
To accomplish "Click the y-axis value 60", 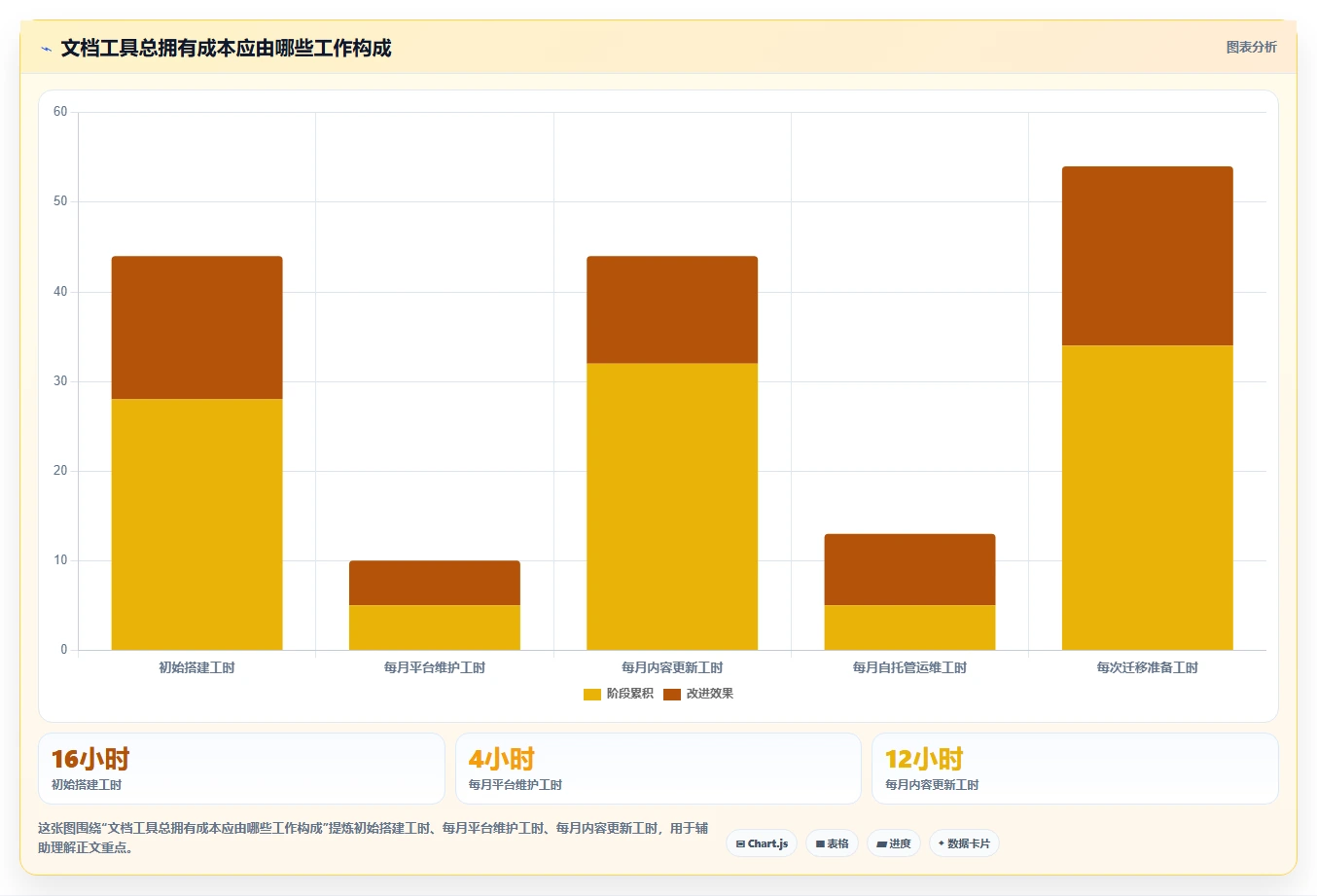I will tap(60, 112).
